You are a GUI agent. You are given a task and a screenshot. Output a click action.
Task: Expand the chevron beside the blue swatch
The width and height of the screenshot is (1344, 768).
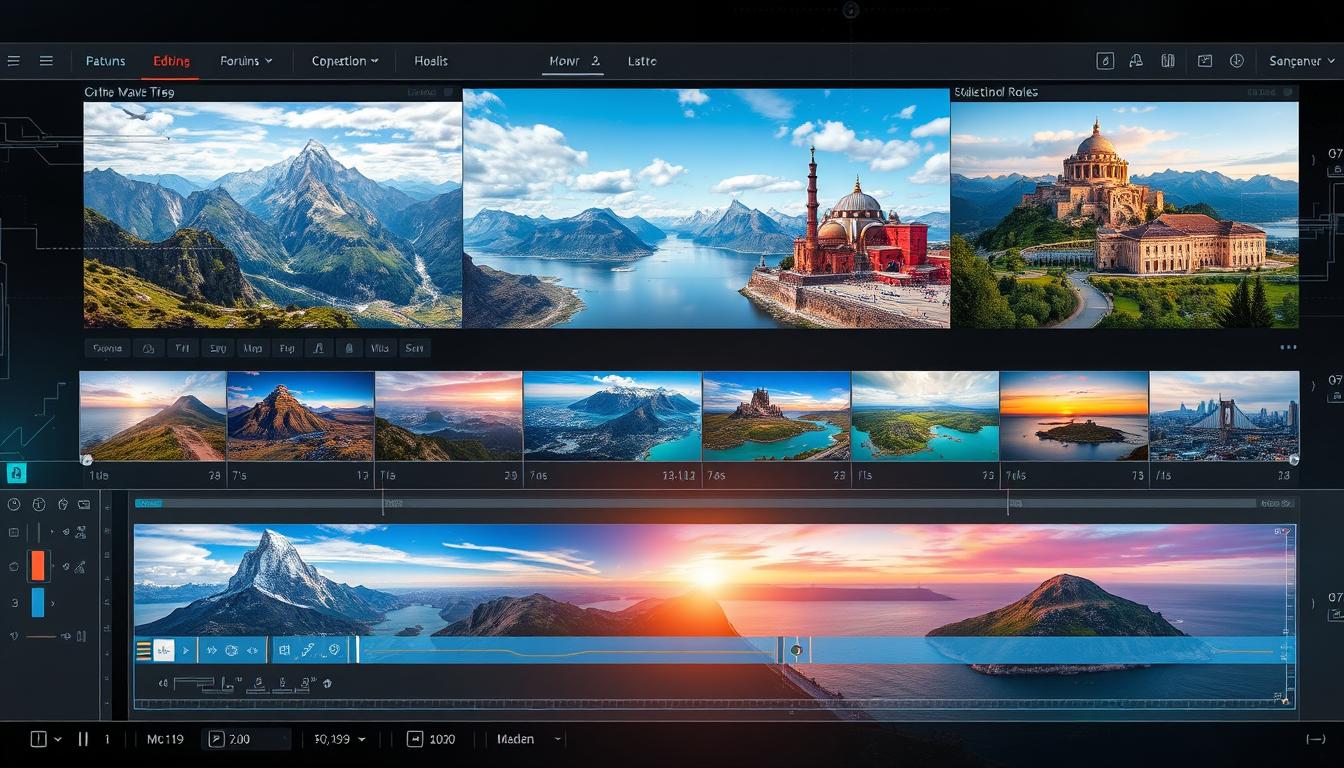click(x=53, y=603)
